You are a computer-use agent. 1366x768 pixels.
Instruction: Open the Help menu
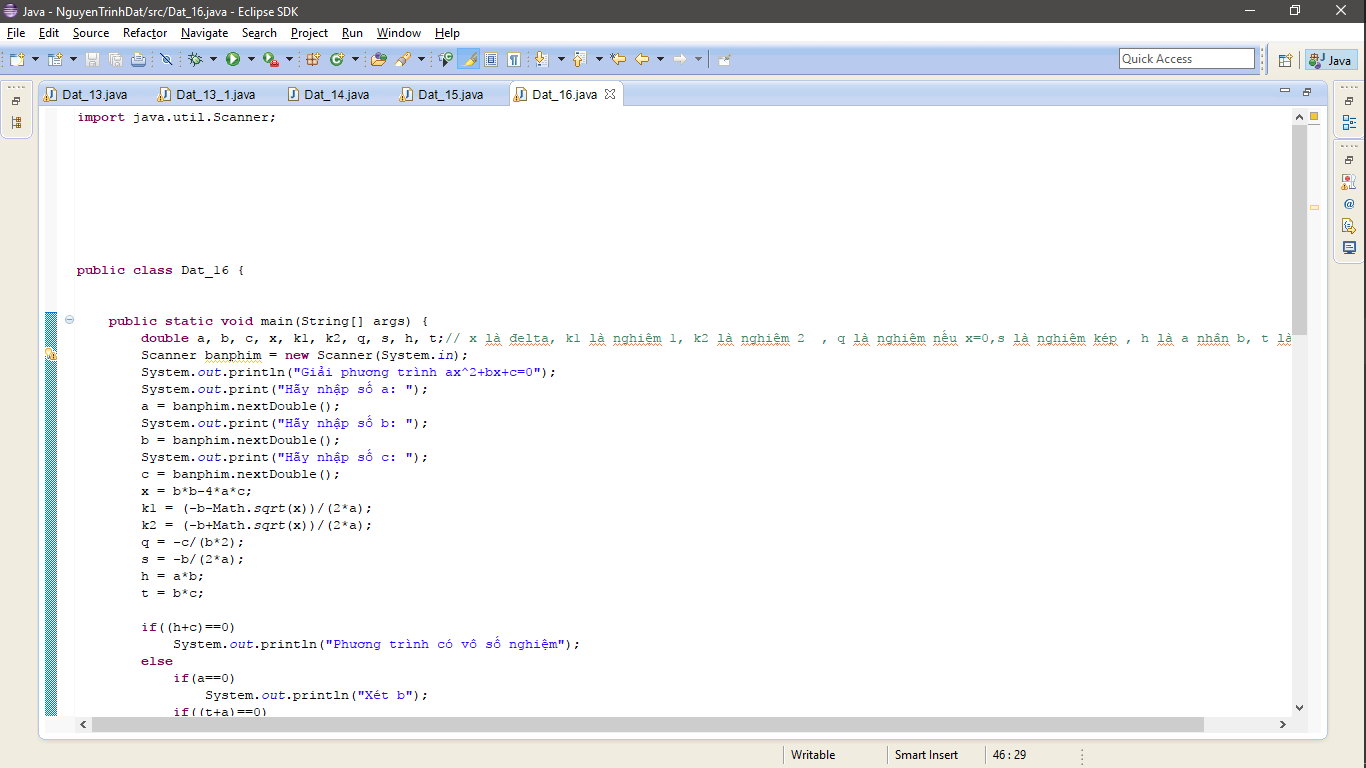tap(447, 33)
